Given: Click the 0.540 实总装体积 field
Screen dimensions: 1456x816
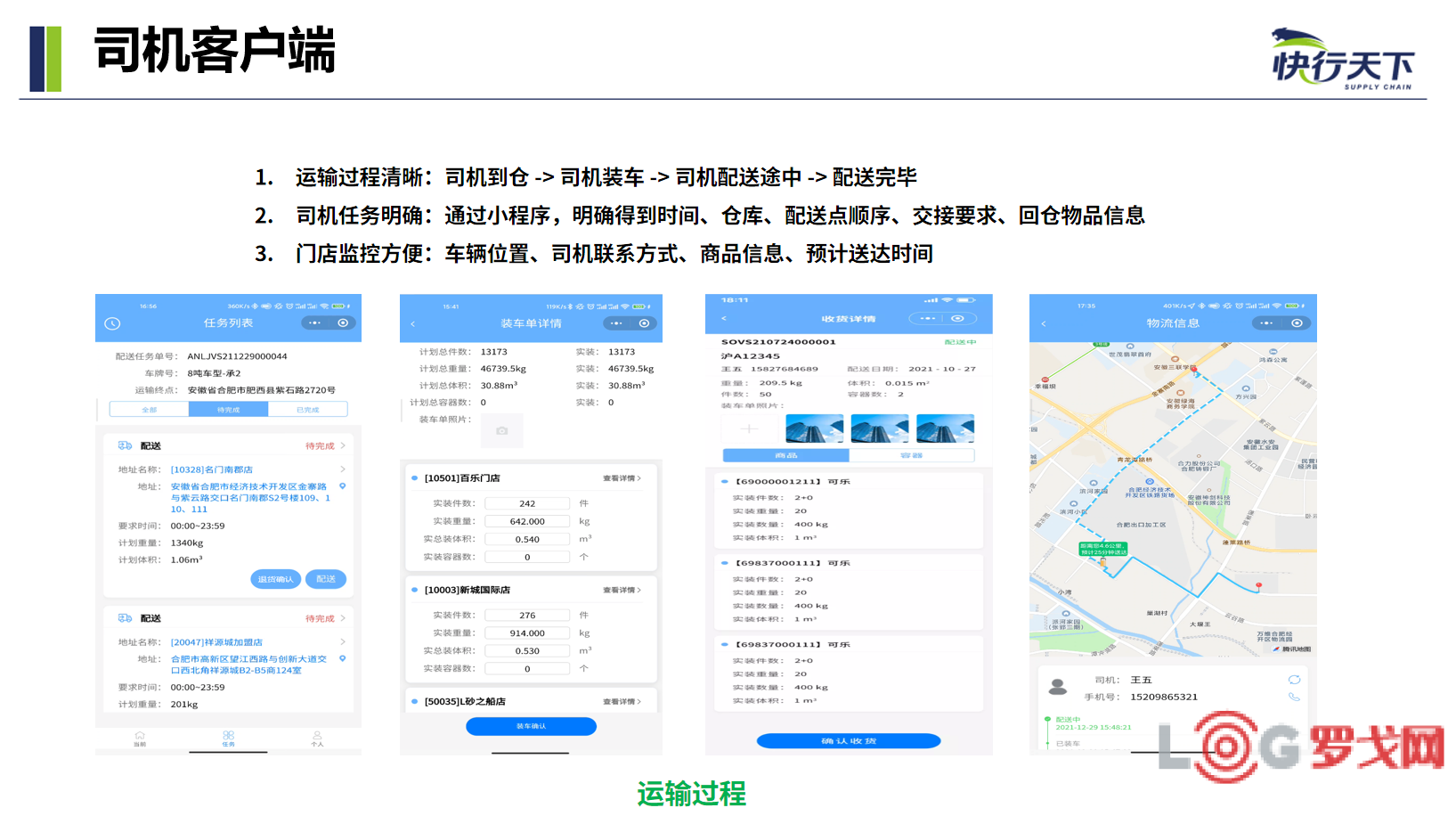Looking at the screenshot, I should [527, 539].
